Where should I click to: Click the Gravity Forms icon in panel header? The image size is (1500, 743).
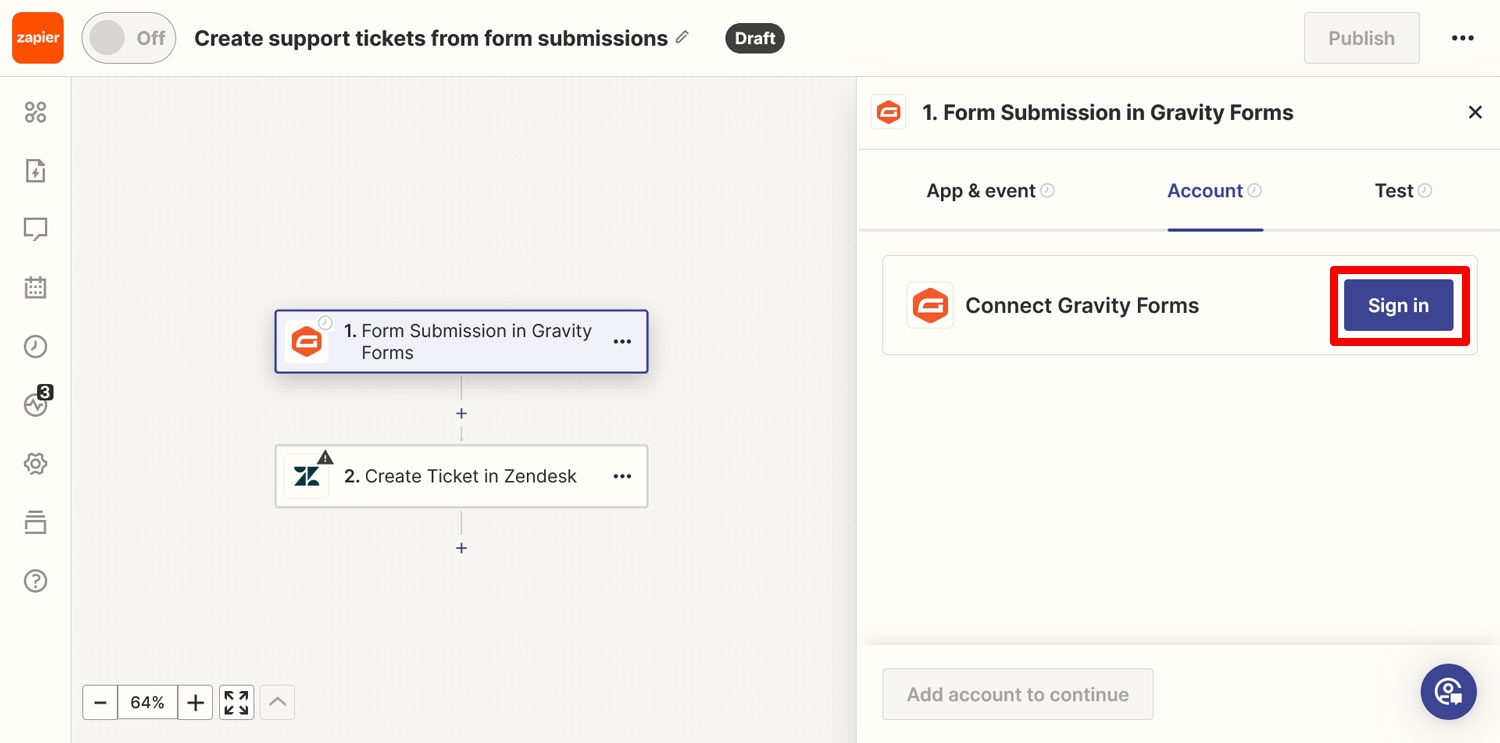(888, 113)
